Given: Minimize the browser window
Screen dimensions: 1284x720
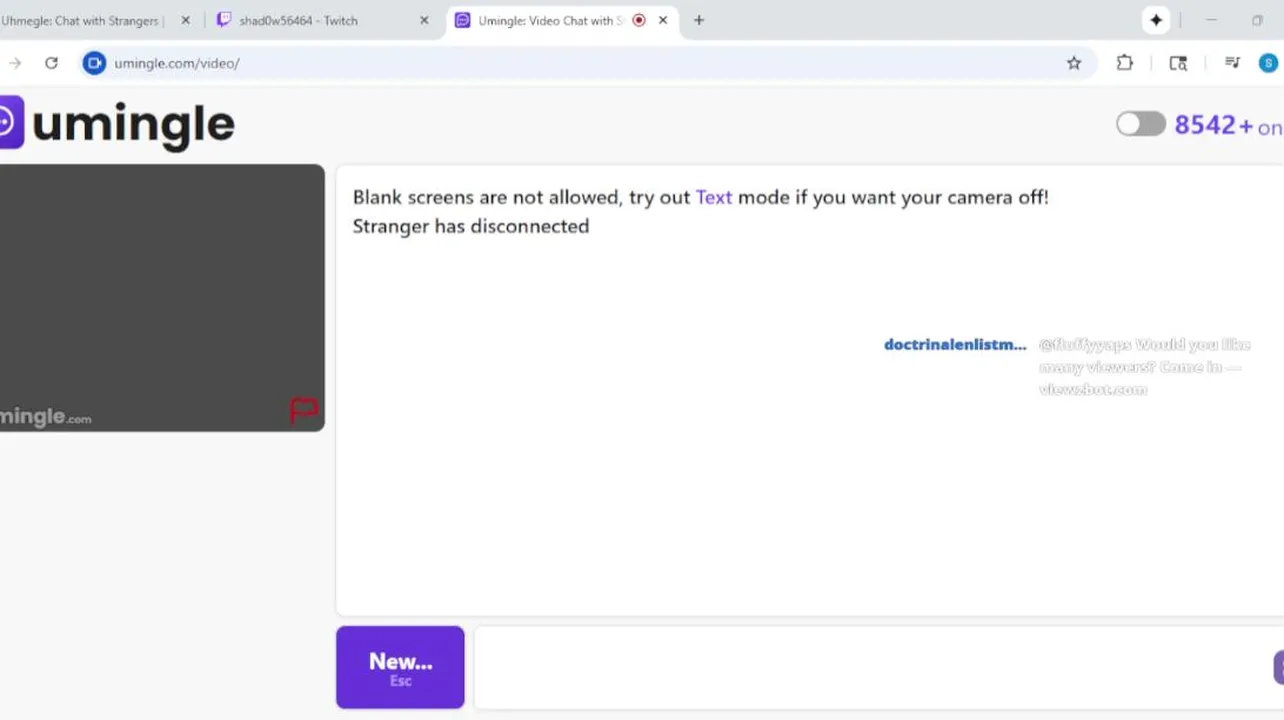Looking at the screenshot, I should click(1211, 20).
